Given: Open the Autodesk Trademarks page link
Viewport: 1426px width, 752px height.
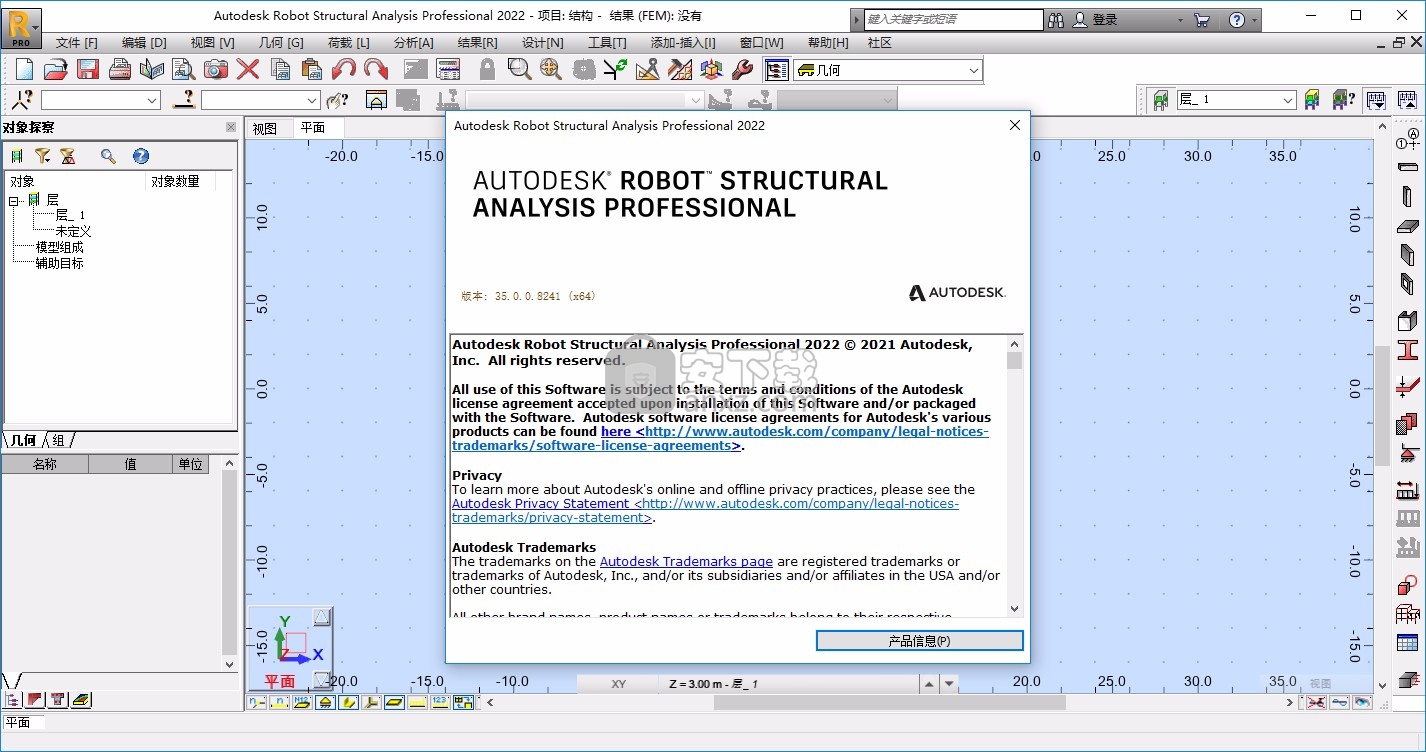Looking at the screenshot, I should point(686,562).
